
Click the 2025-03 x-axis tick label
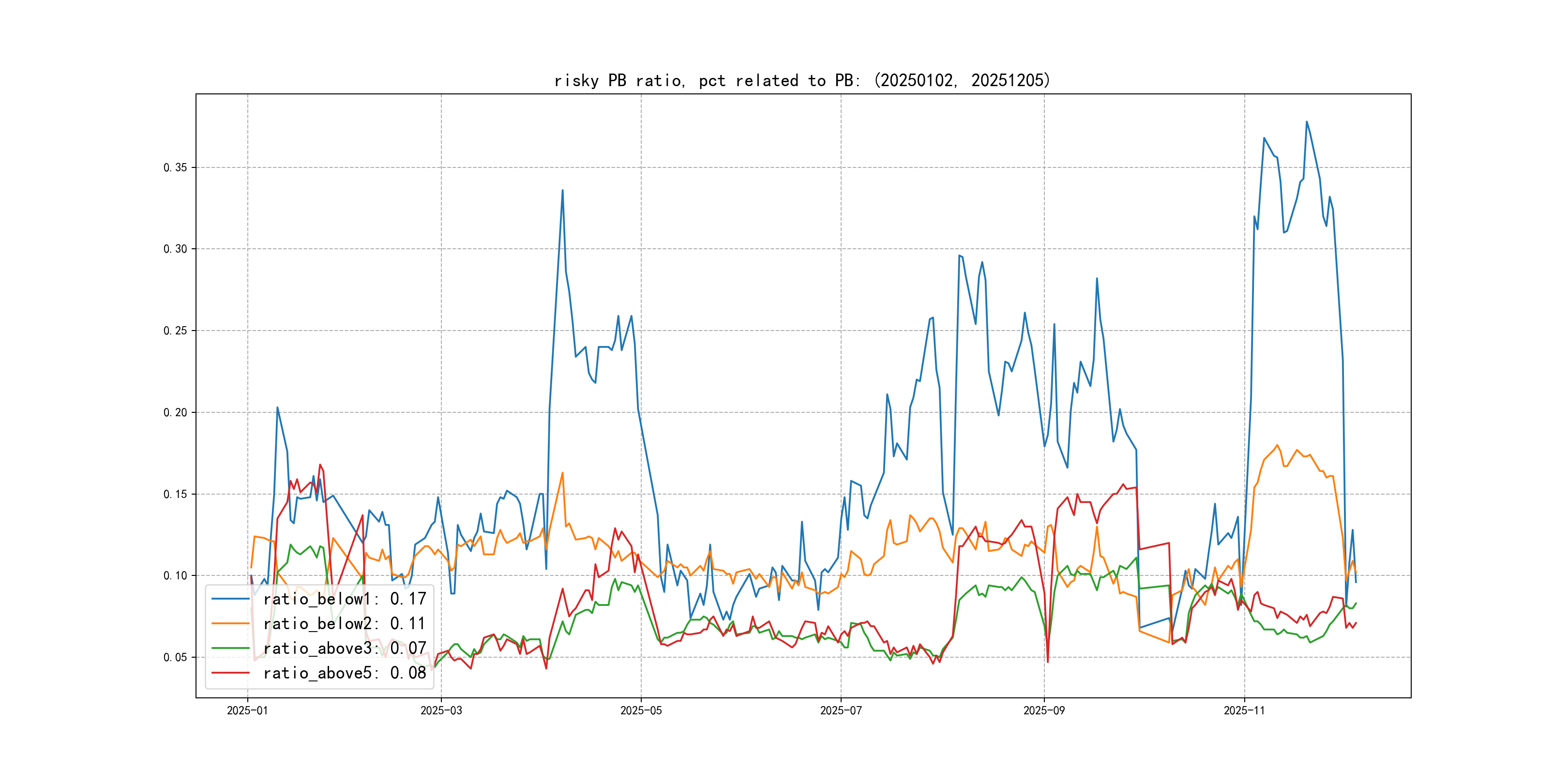click(441, 711)
